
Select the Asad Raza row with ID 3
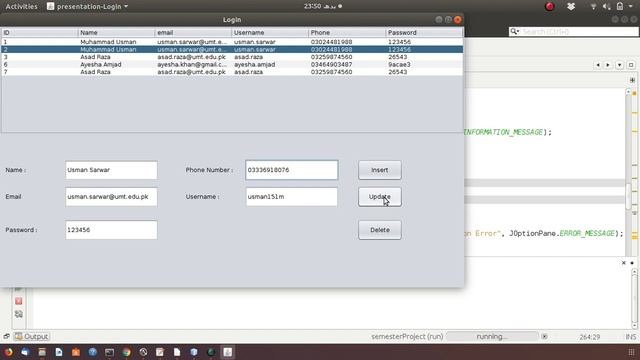tap(232, 57)
